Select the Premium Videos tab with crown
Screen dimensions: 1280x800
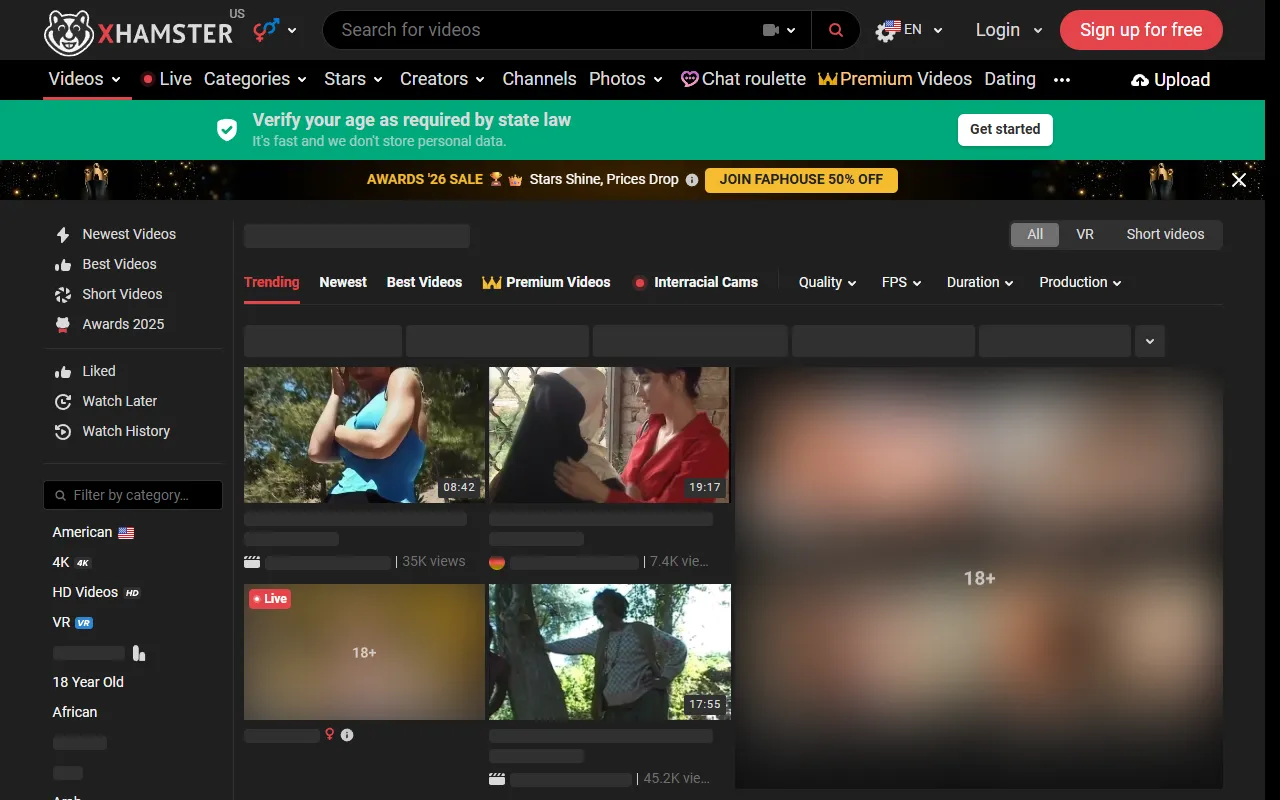pos(546,282)
